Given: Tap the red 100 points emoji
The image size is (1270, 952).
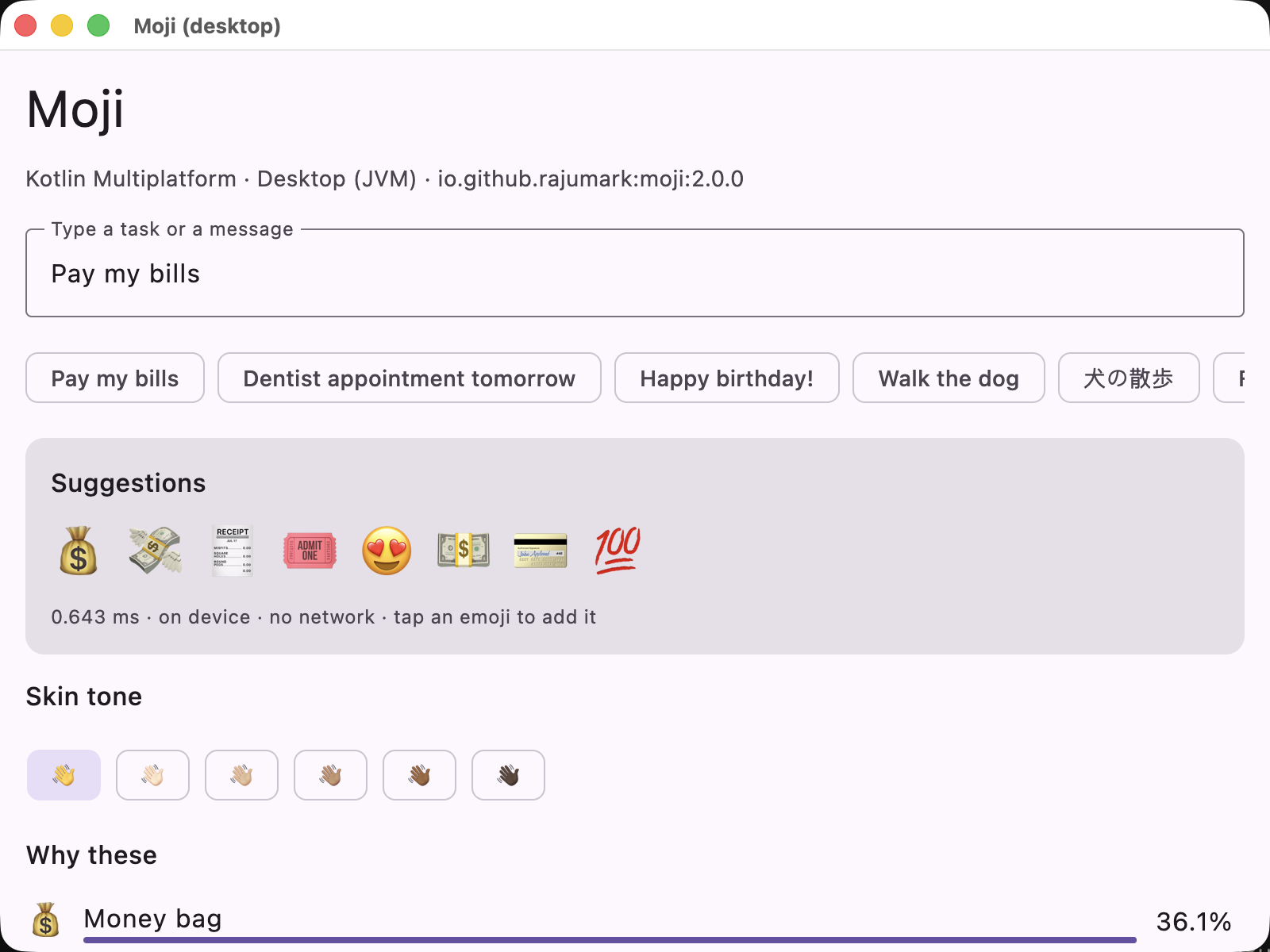Looking at the screenshot, I should 618,551.
